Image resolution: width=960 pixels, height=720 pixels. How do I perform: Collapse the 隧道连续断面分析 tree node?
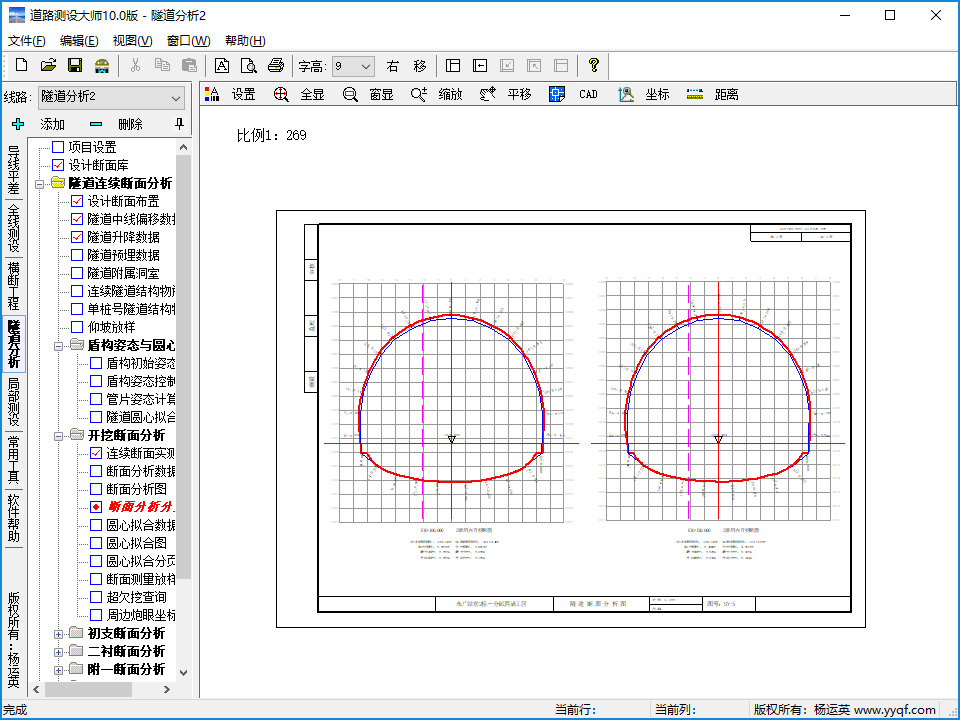coord(40,184)
